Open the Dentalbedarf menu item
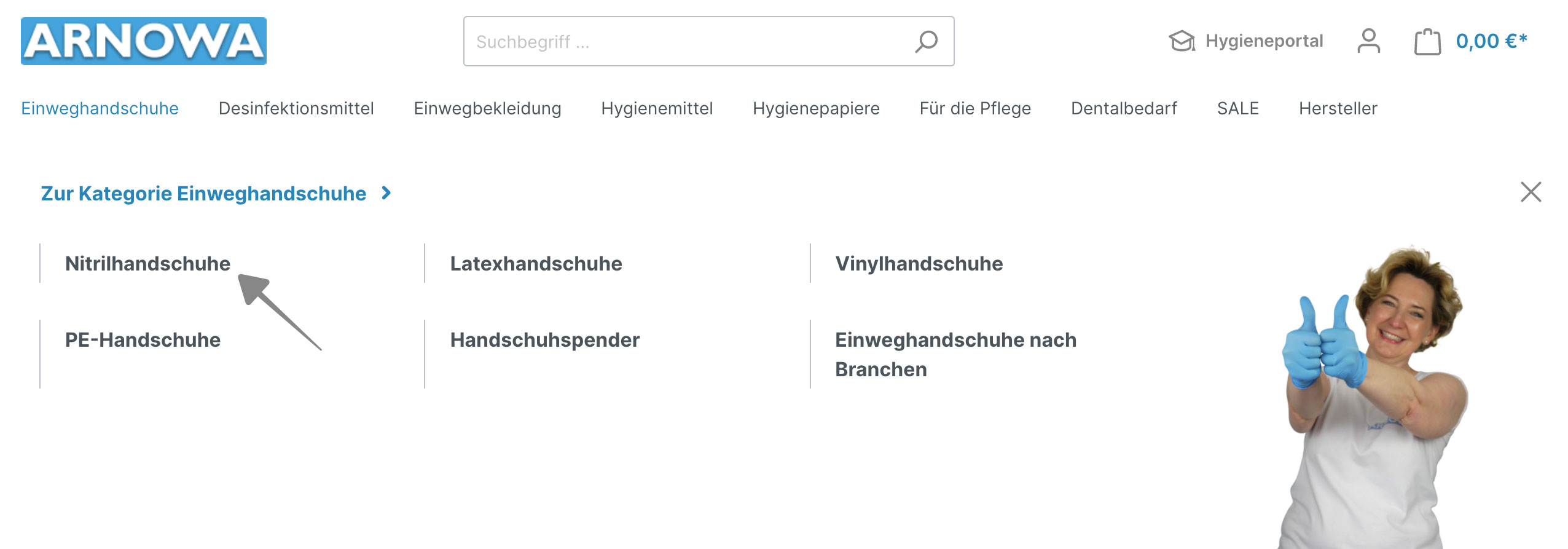Viewport: 1568px width, 549px height. click(1124, 108)
